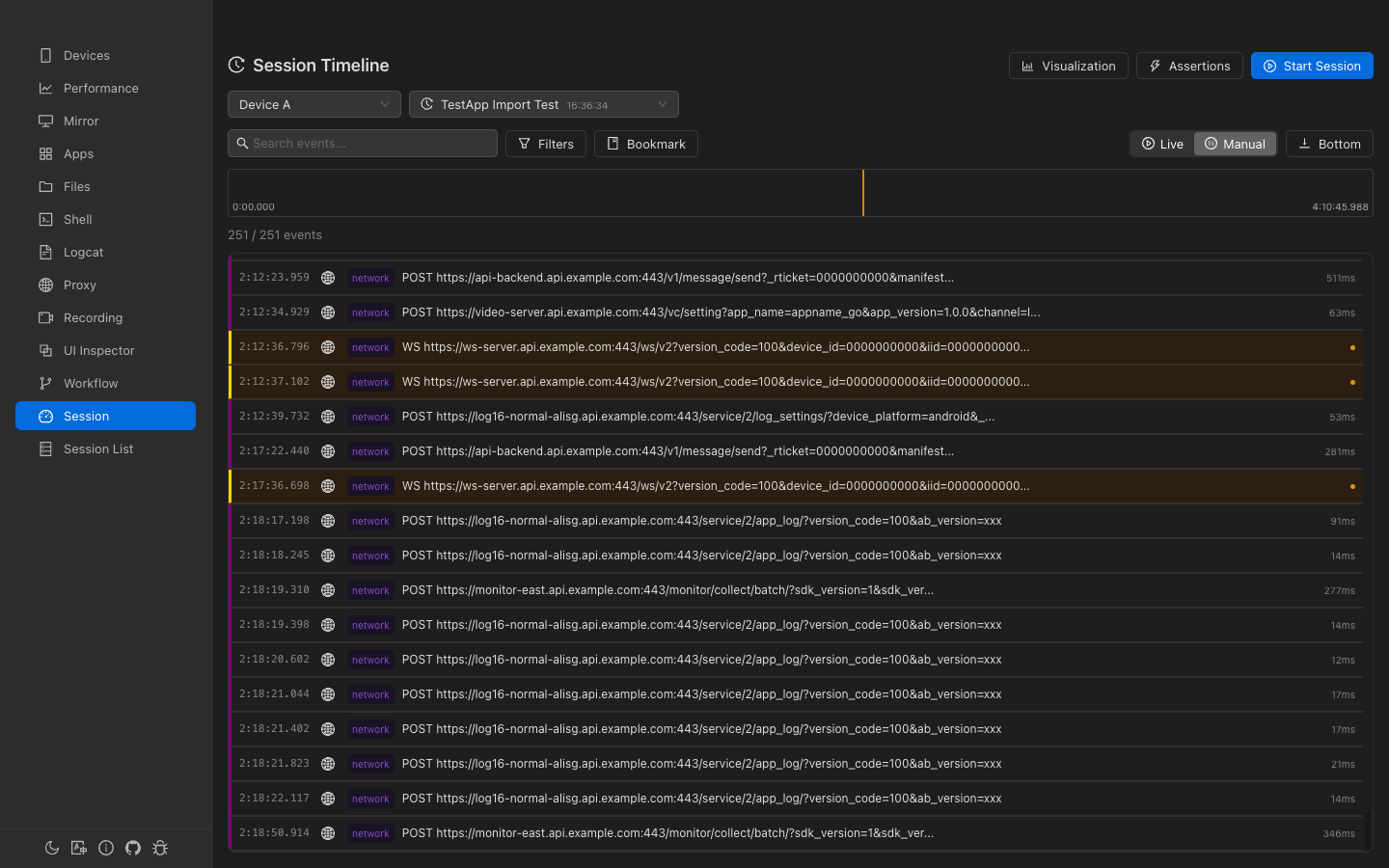Toggle the Bookmark option
The width and height of the screenshot is (1389, 868).
pos(645,143)
